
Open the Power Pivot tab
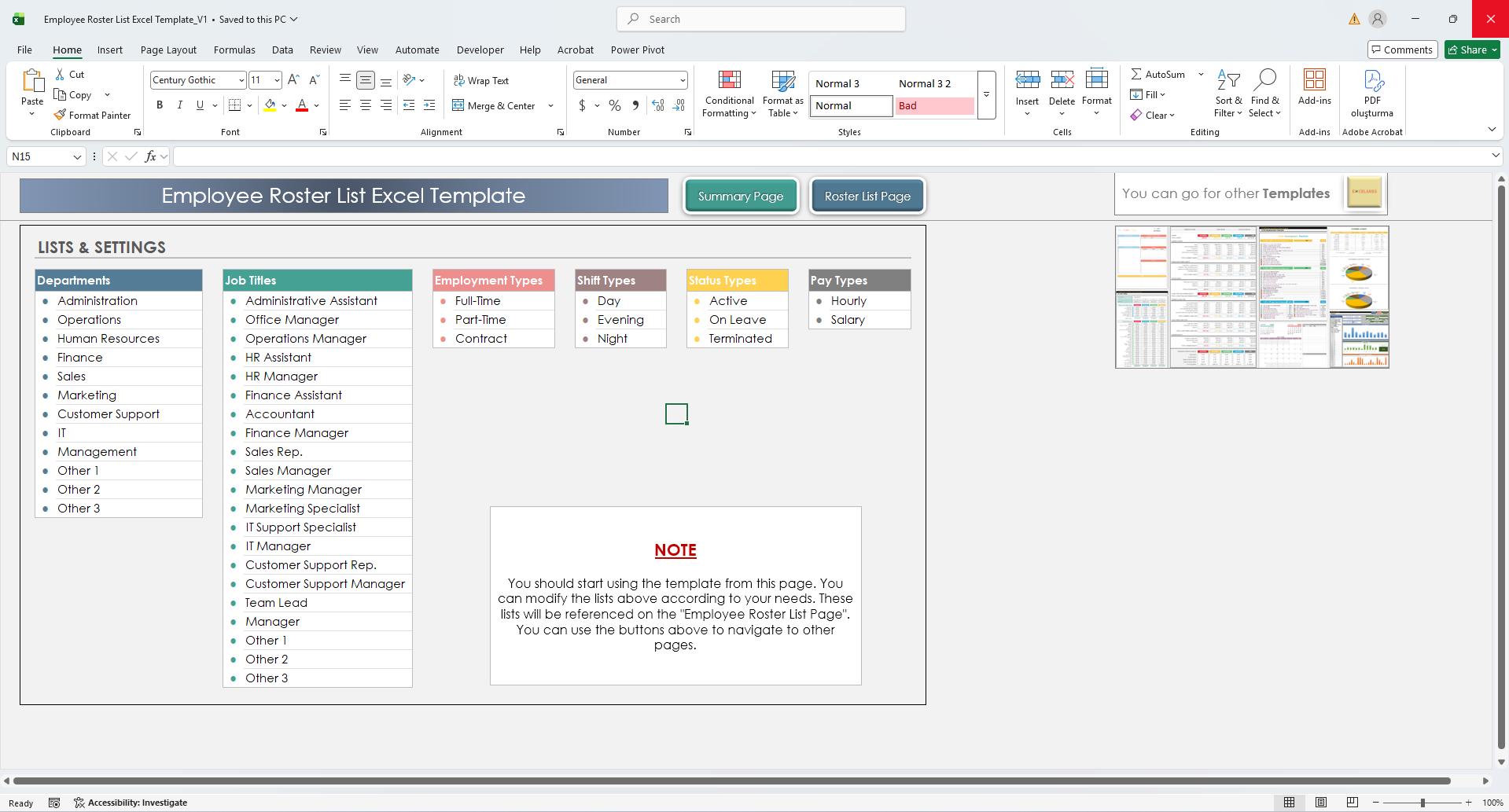point(638,50)
